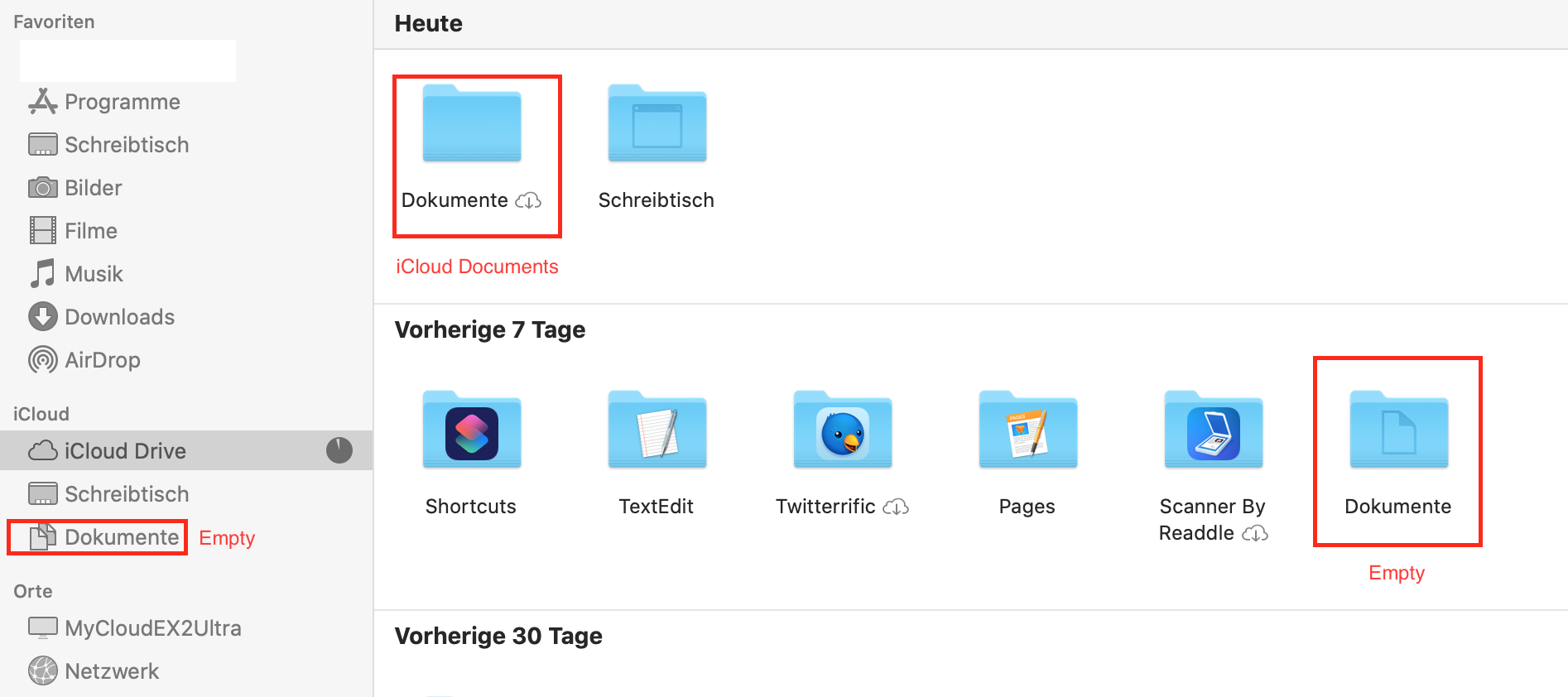Viewport: 1568px width, 697px height.
Task: Open Programme in Favoriten sidebar
Action: click(x=104, y=102)
